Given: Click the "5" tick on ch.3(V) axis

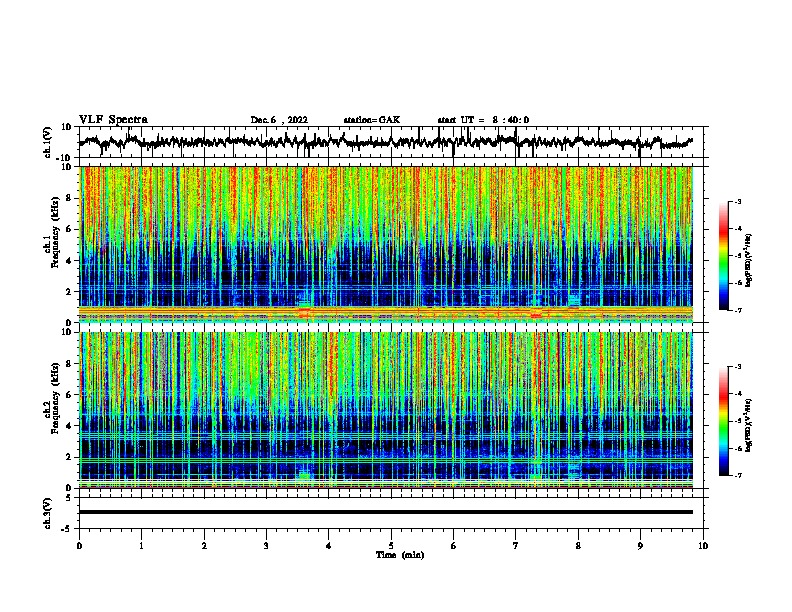Looking at the screenshot, I should point(69,497).
